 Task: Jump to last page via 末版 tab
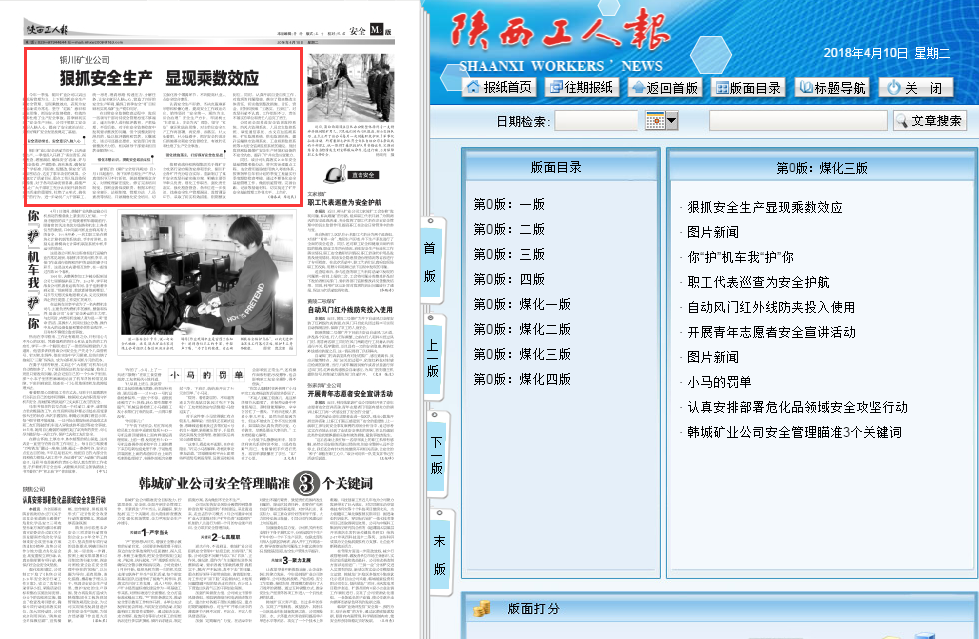tap(438, 555)
